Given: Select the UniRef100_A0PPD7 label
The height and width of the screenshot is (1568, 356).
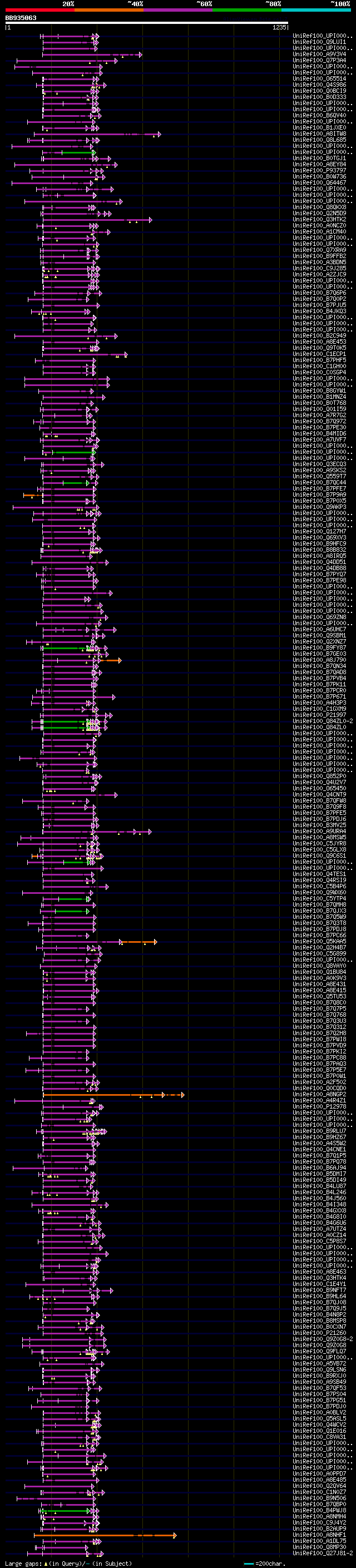Looking at the screenshot, I should (x=319, y=1473).
